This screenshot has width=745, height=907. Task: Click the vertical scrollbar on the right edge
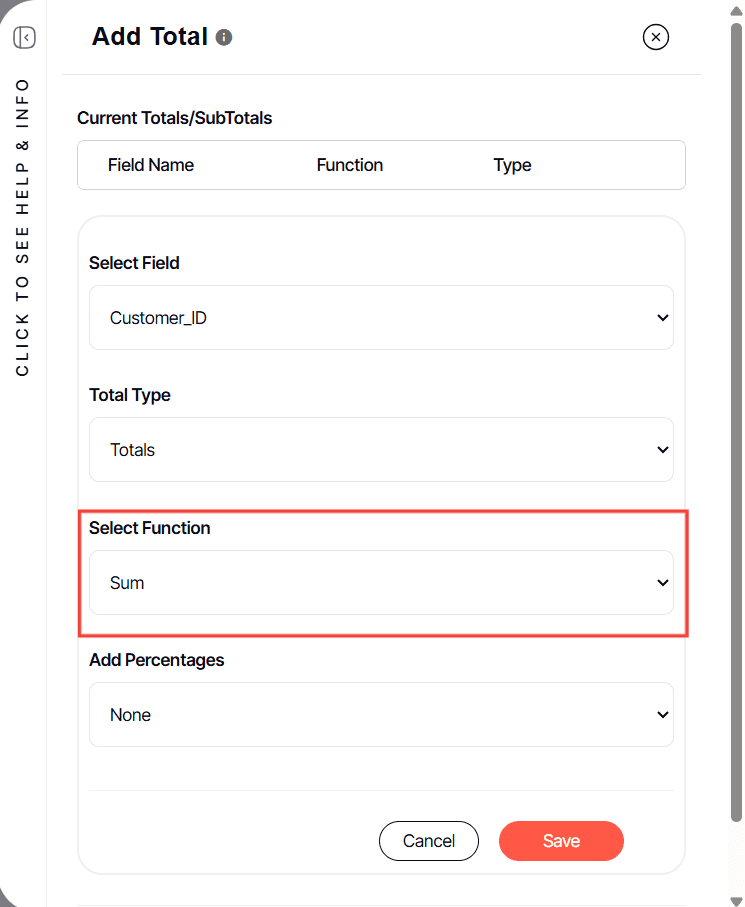[x=738, y=450]
